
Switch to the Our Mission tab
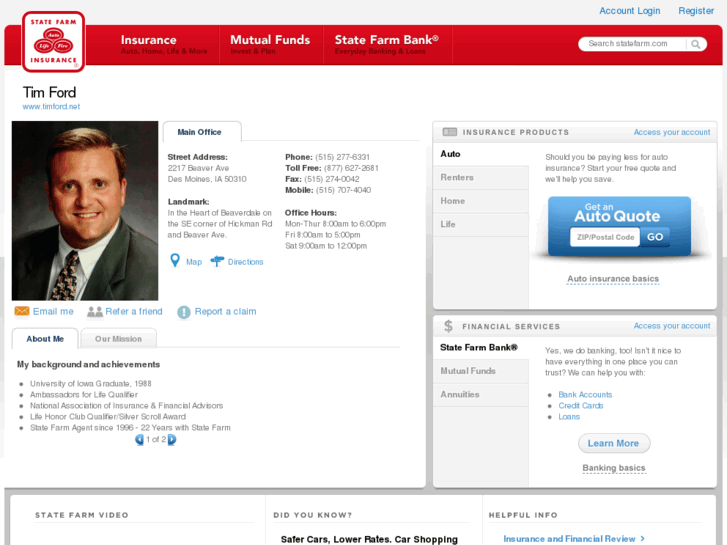[x=118, y=339]
